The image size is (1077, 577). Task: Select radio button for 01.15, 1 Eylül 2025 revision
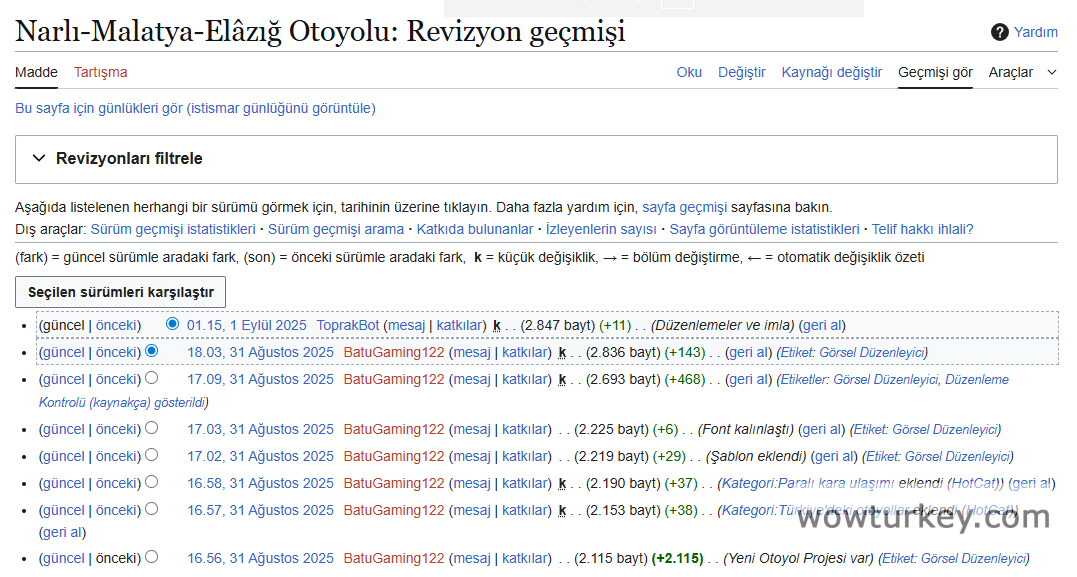click(173, 325)
